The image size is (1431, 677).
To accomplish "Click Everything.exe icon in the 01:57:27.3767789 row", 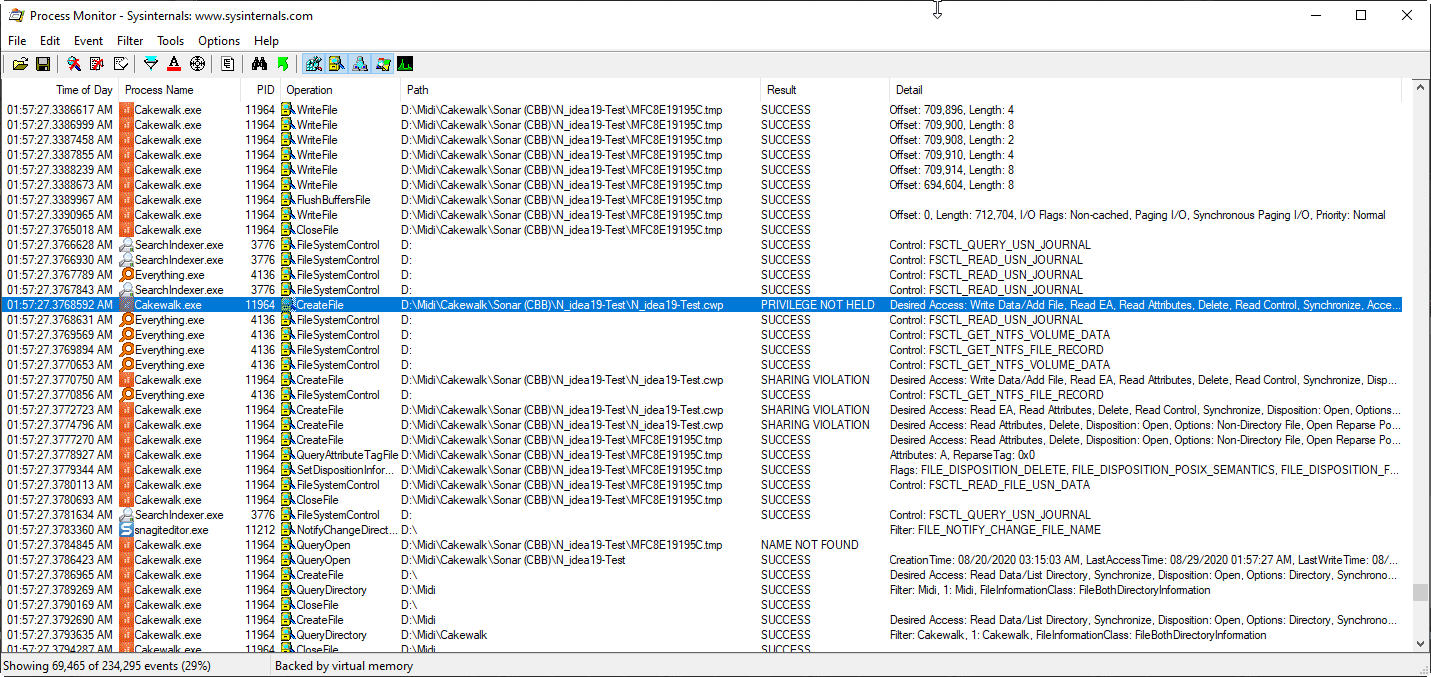I will tap(126, 275).
